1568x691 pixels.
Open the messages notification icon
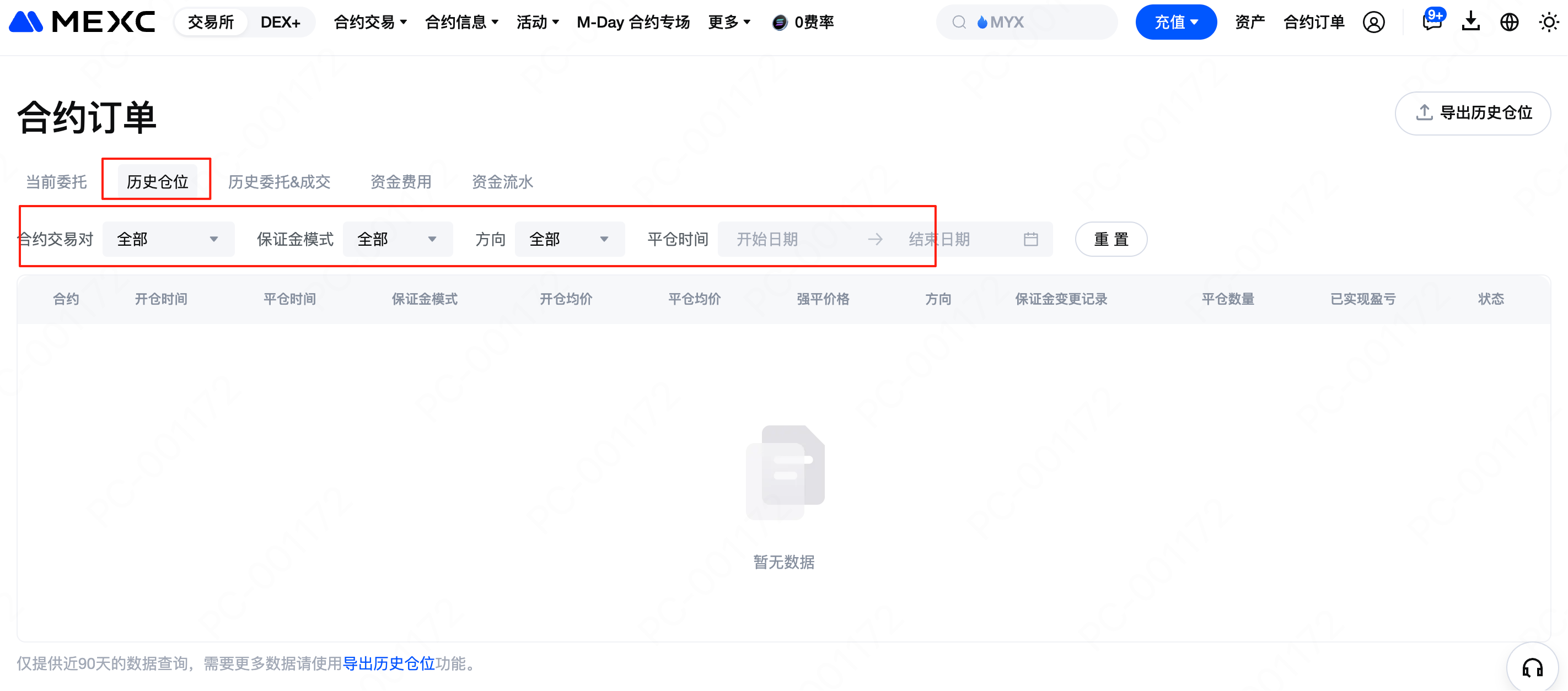point(1431,23)
